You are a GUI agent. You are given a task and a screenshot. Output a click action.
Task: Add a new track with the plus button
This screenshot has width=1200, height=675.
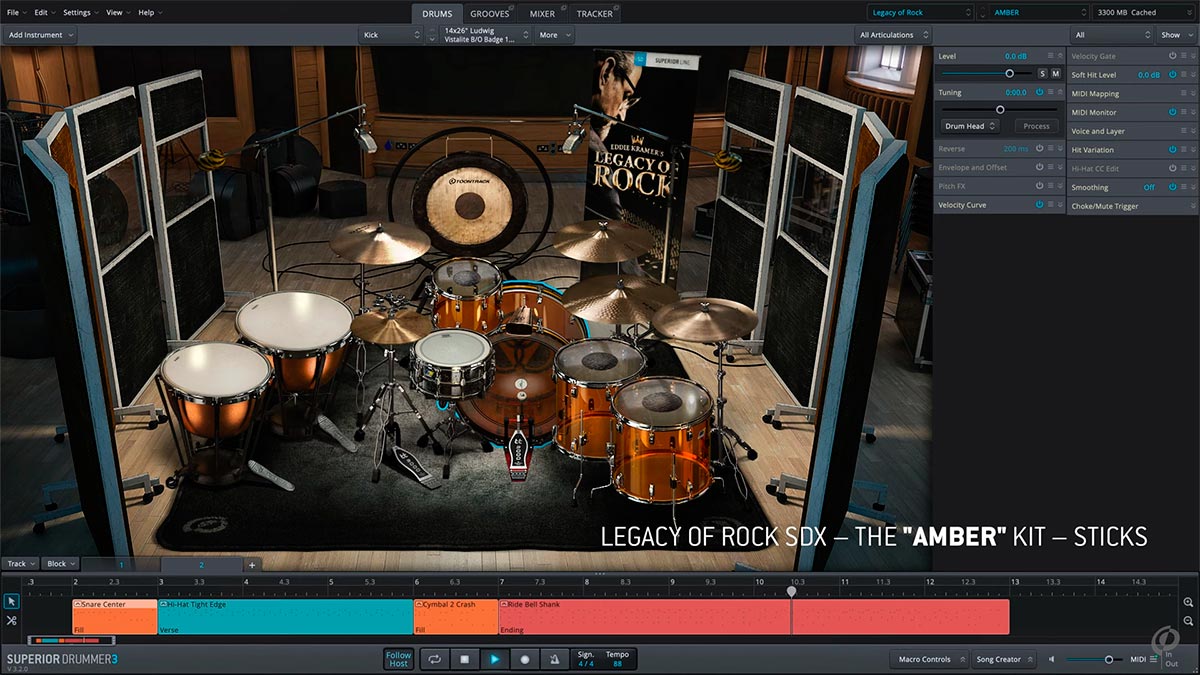[x=252, y=565]
